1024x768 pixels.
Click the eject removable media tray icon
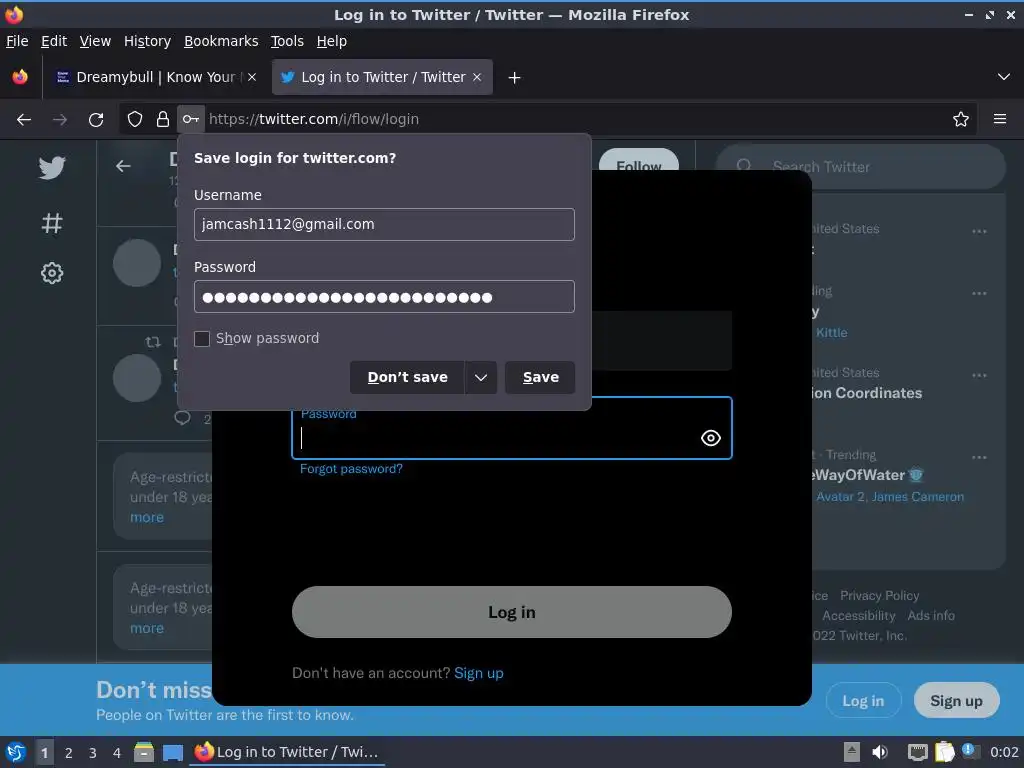(x=852, y=752)
